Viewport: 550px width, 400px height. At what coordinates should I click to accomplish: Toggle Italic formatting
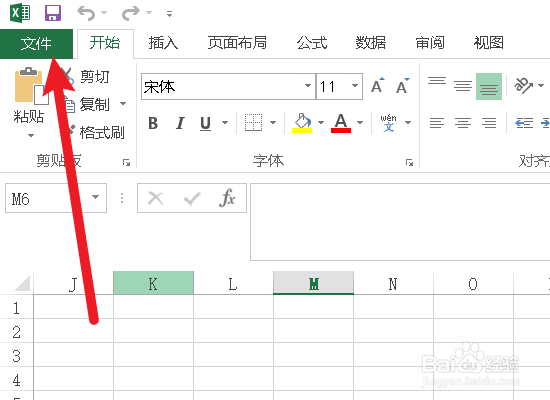click(180, 123)
